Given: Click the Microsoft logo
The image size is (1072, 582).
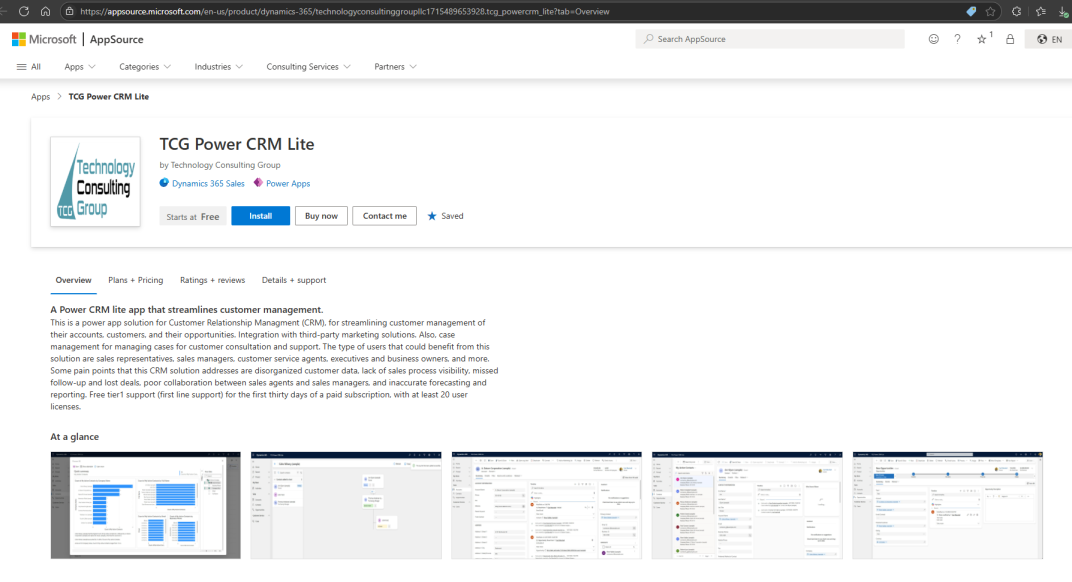Looking at the screenshot, I should (44, 39).
